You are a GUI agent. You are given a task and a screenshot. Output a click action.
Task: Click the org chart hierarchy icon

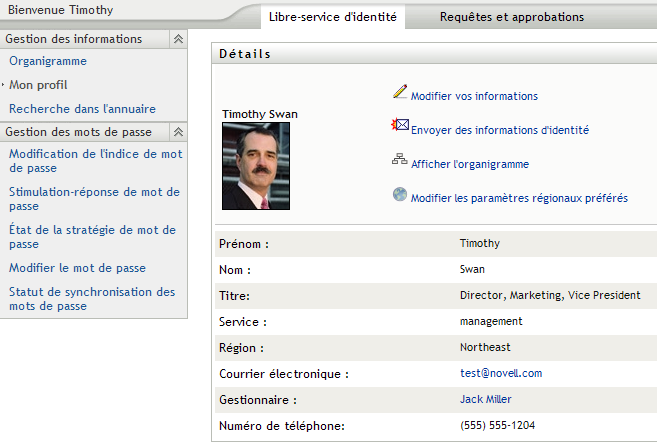point(400,159)
